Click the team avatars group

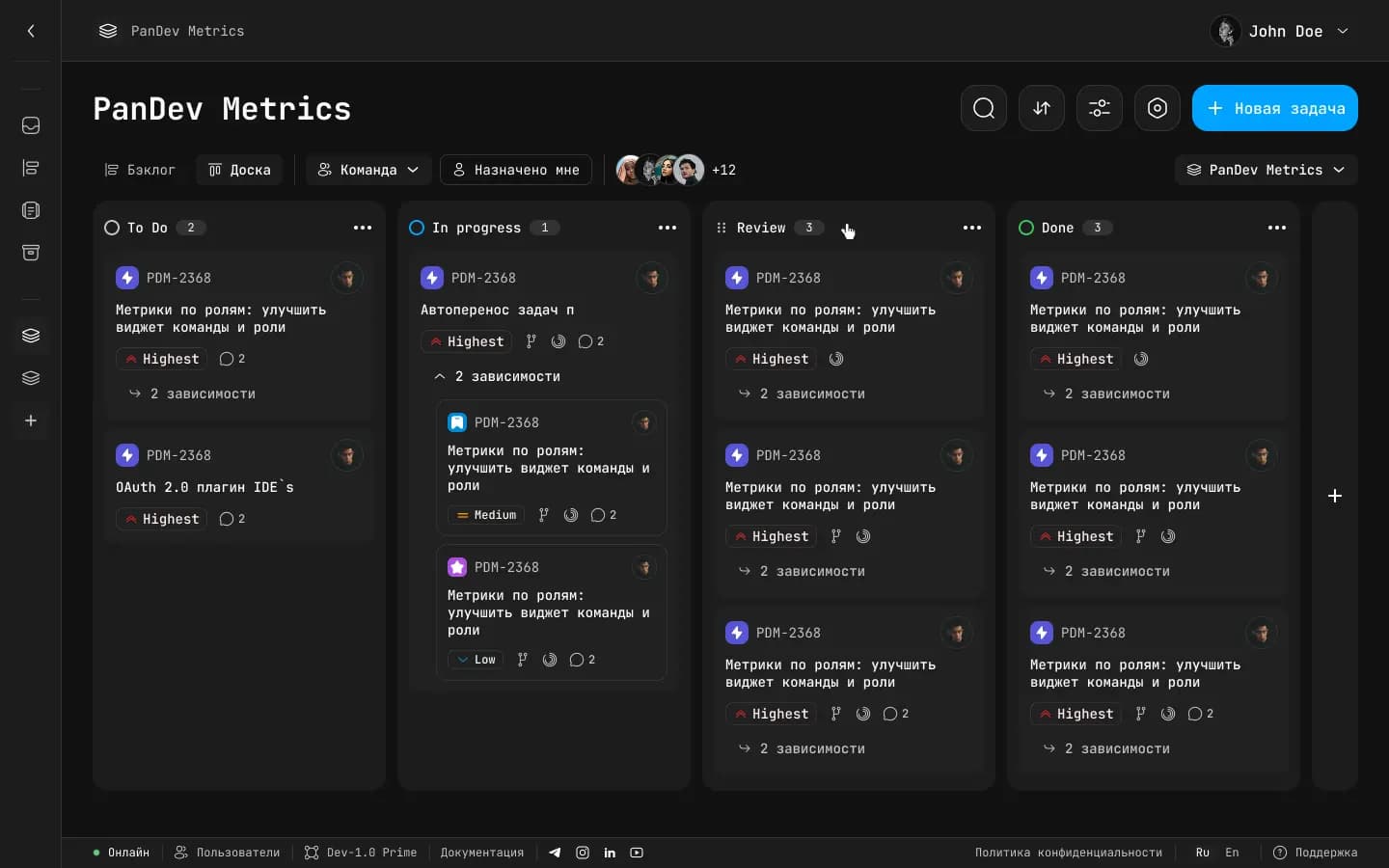[661, 170]
